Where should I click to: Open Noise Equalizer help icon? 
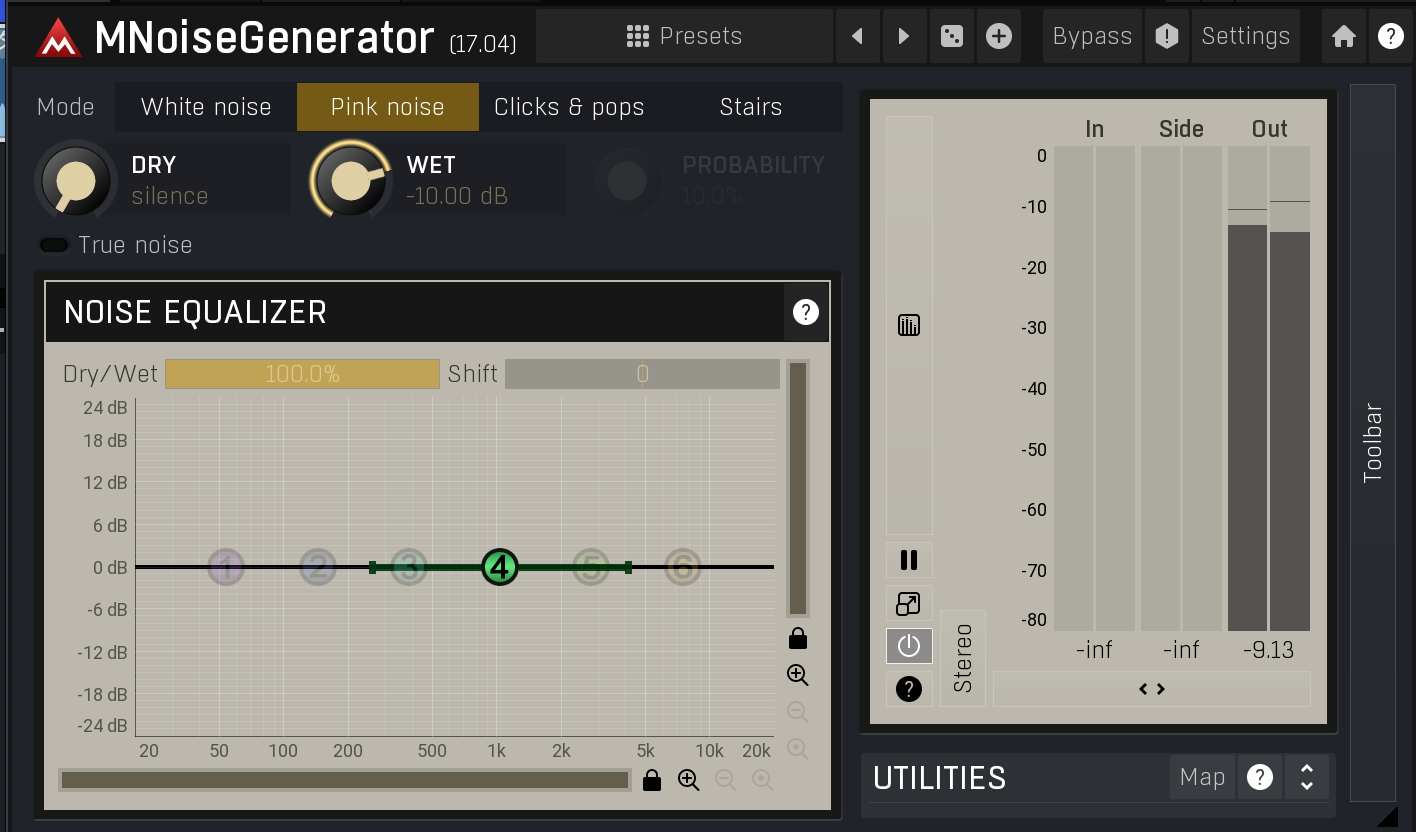(x=805, y=312)
